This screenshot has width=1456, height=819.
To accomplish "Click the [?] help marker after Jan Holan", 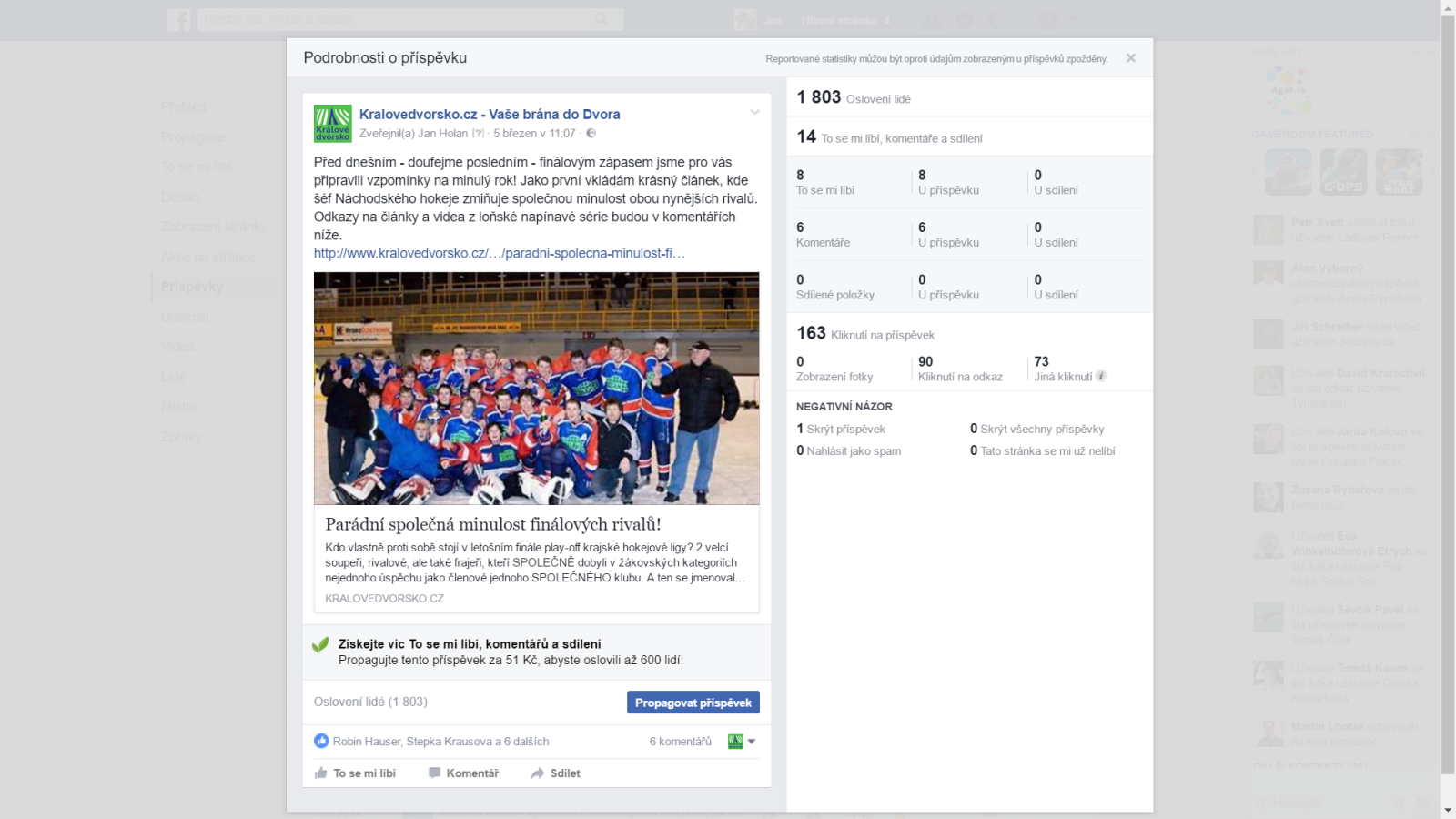I will pyautogui.click(x=478, y=134).
